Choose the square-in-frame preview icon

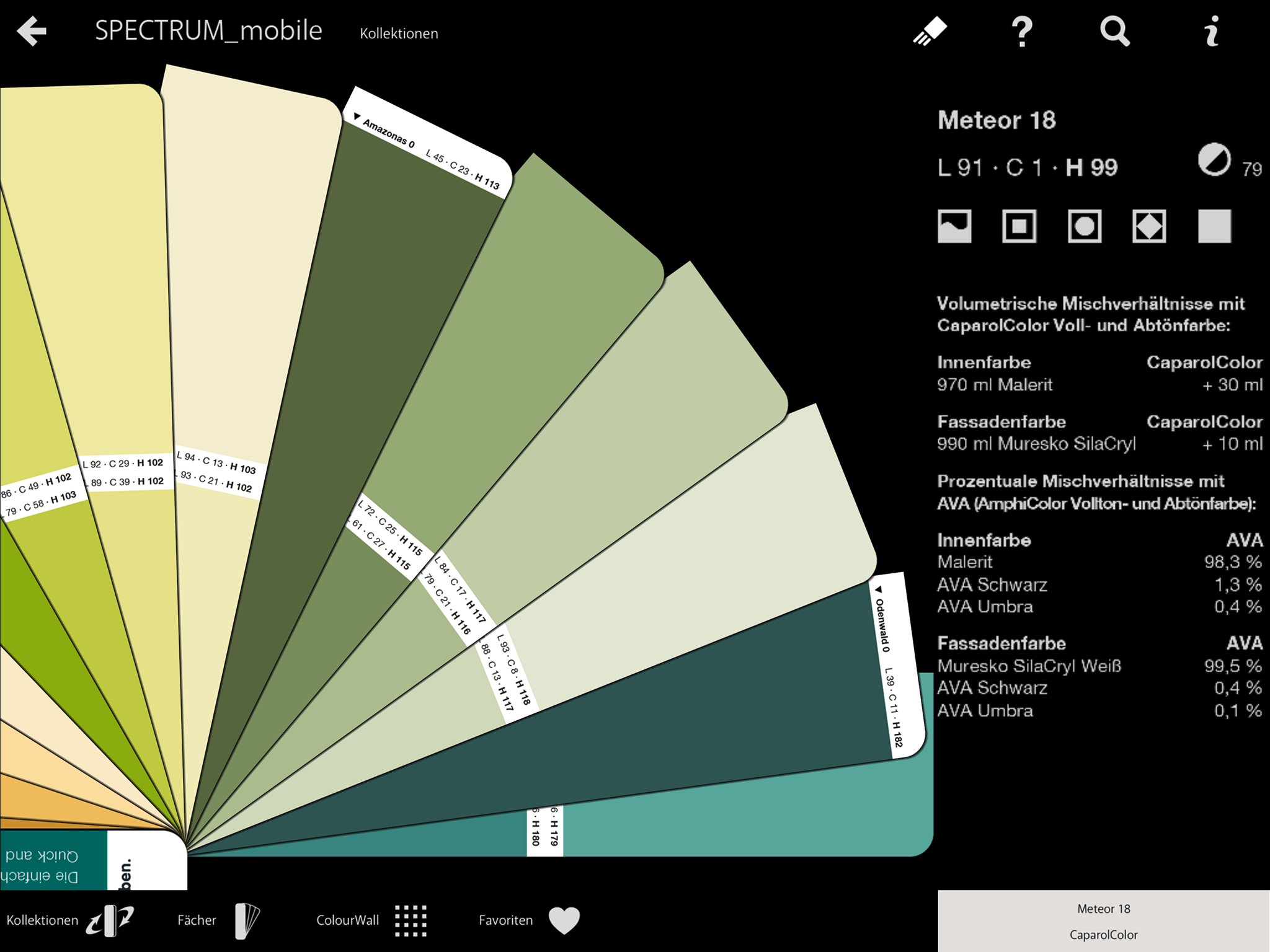click(x=1019, y=226)
